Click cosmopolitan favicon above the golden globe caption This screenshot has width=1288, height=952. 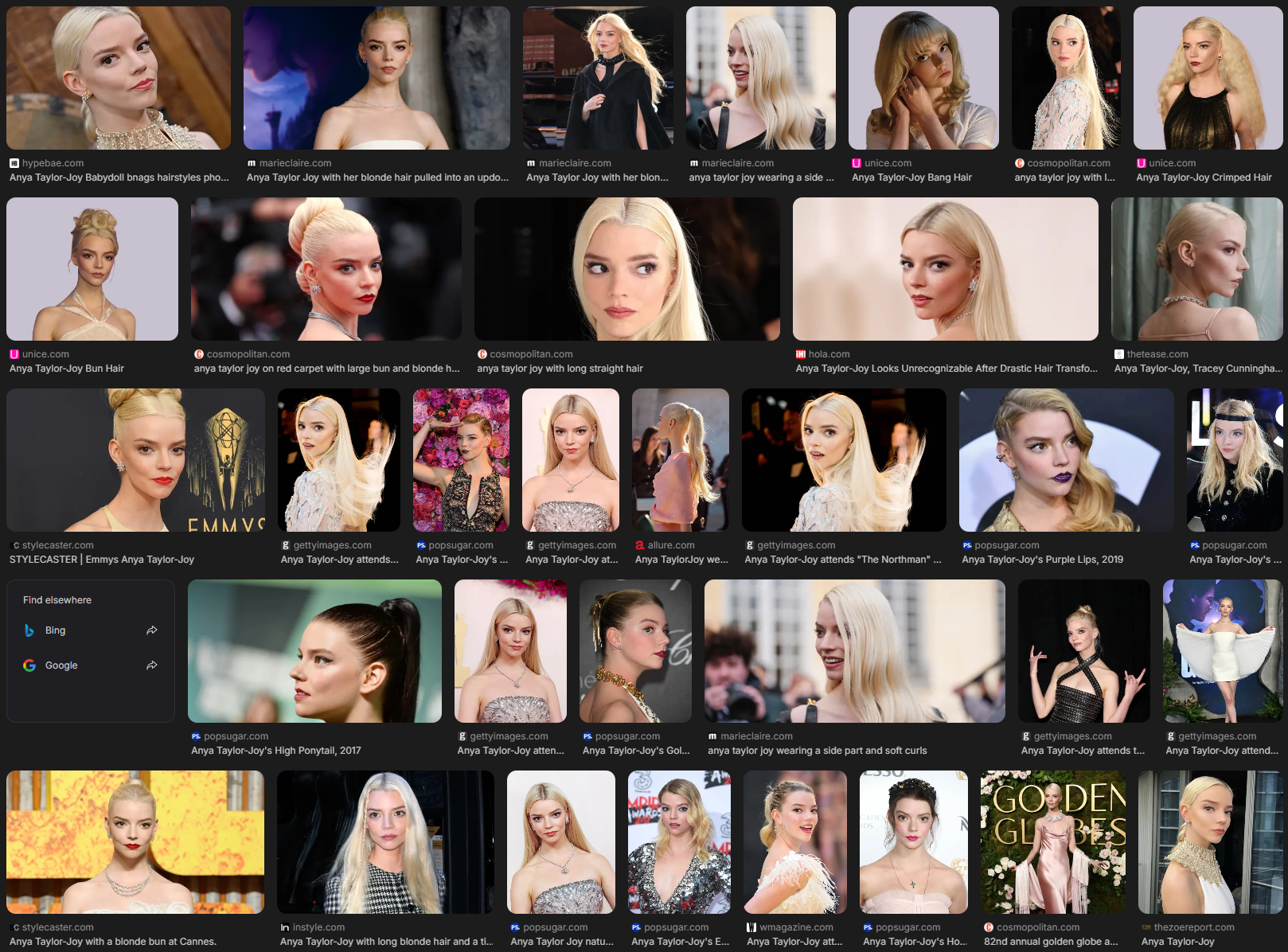coord(989,927)
